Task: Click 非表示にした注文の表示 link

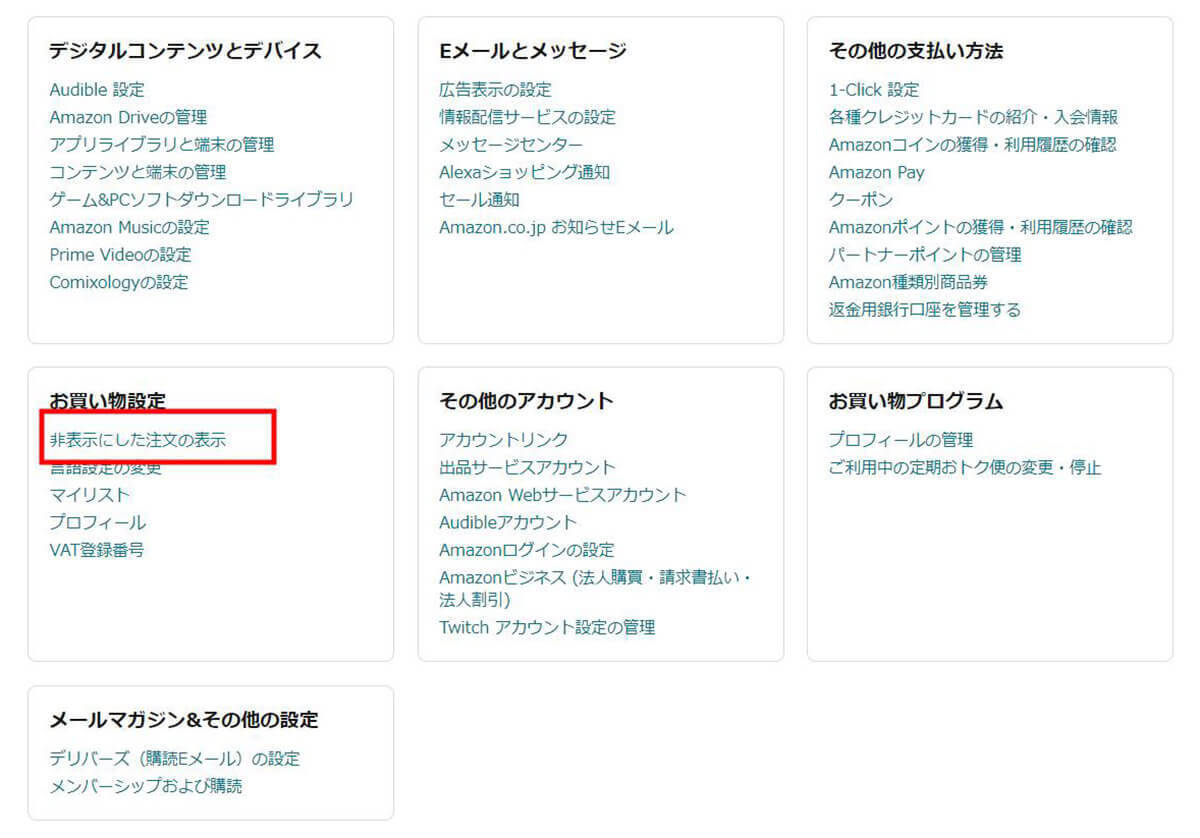Action: tap(138, 440)
